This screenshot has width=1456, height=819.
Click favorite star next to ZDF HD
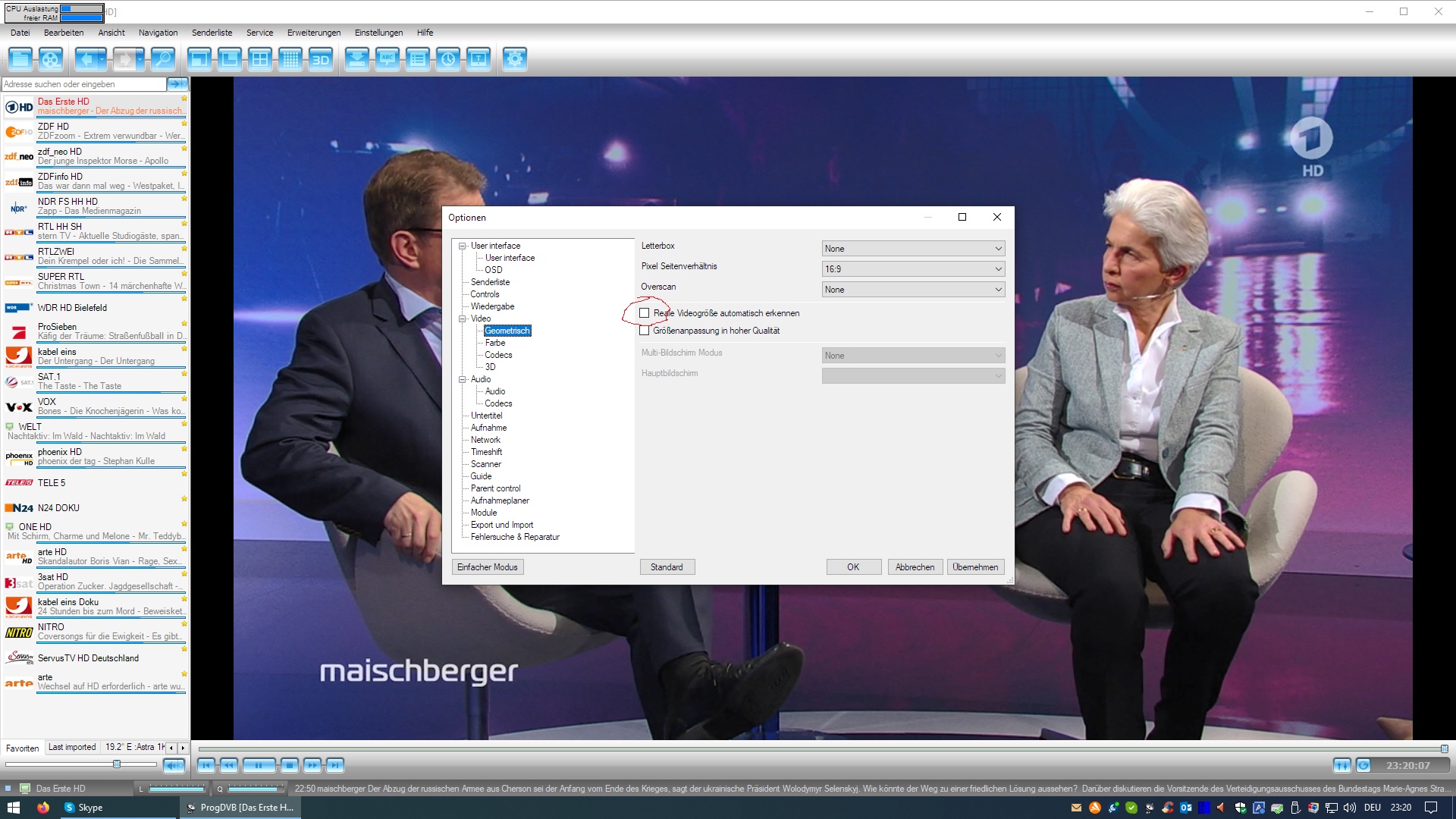(184, 124)
